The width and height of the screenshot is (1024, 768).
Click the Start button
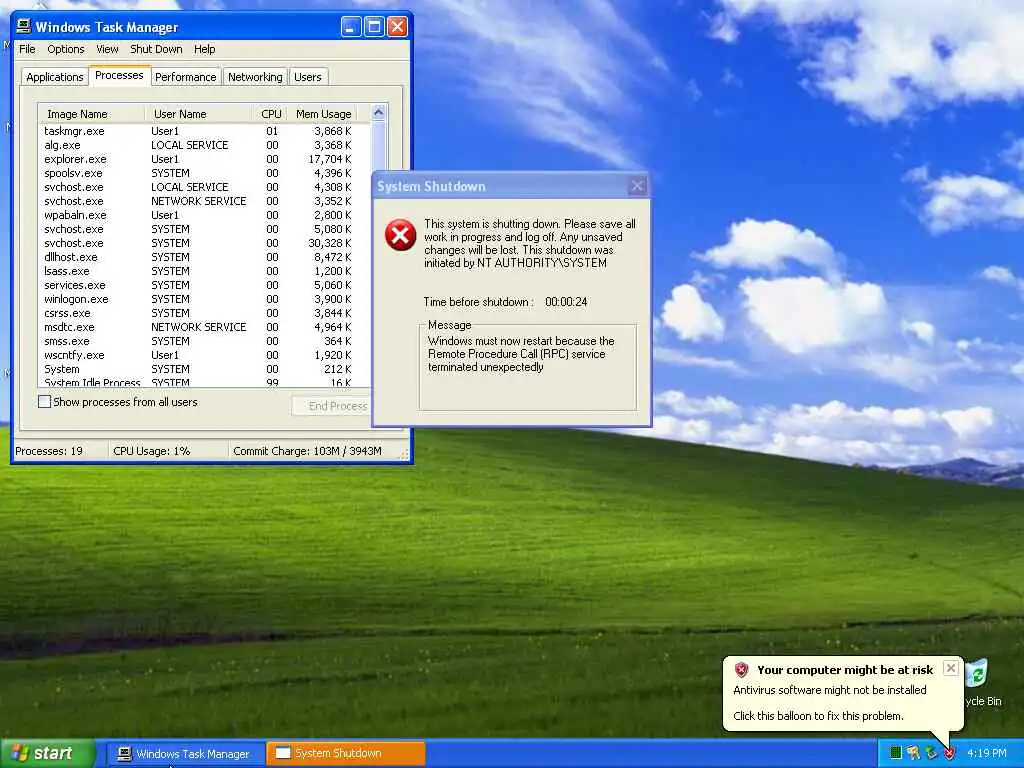(48, 753)
